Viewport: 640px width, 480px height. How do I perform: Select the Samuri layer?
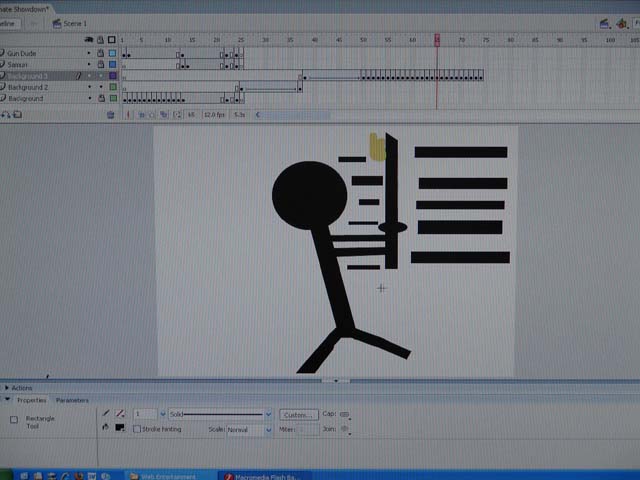[32, 64]
